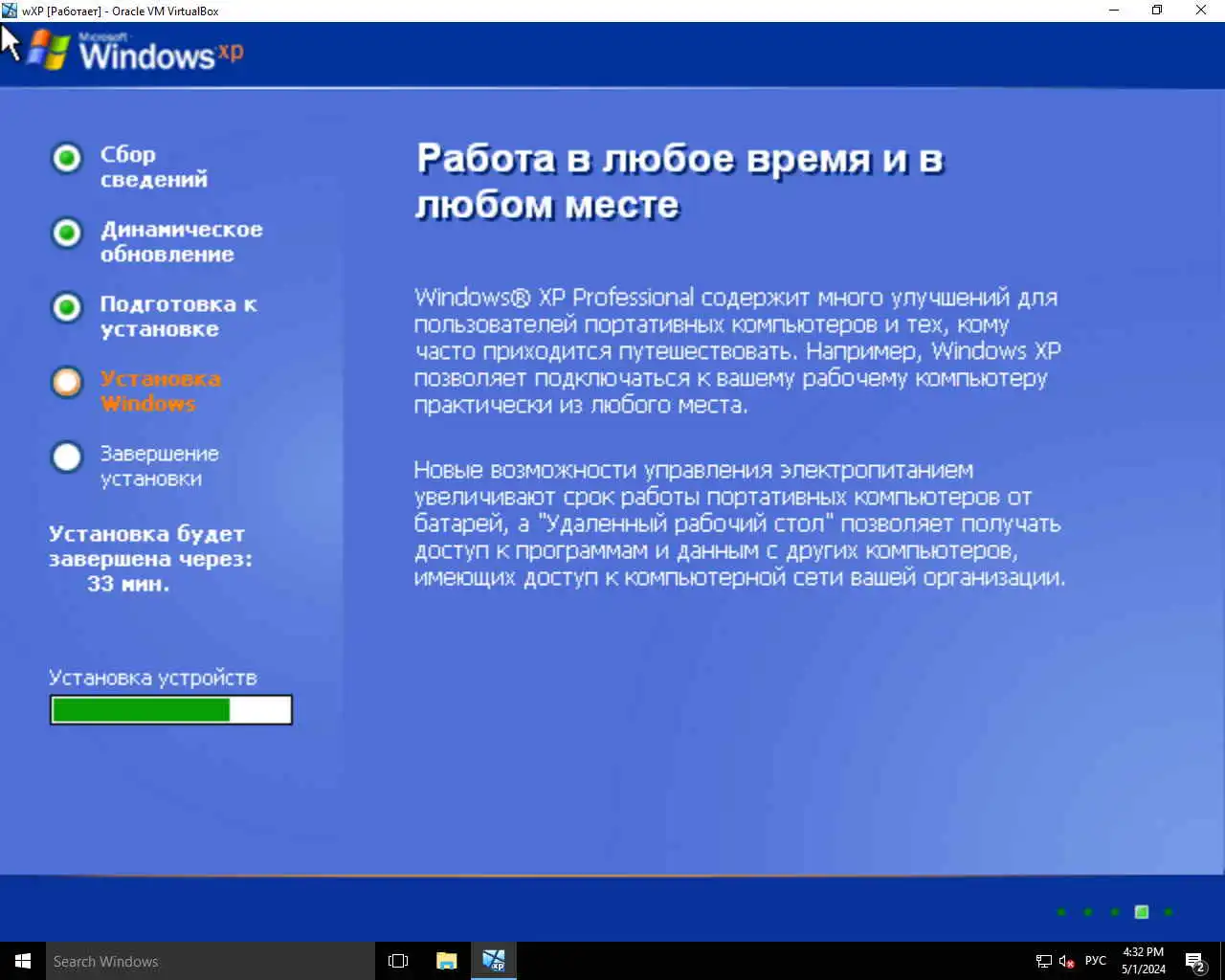The width and height of the screenshot is (1225, 980).
Task: Click the 'Работа в любое время' heading
Action: click(x=679, y=181)
